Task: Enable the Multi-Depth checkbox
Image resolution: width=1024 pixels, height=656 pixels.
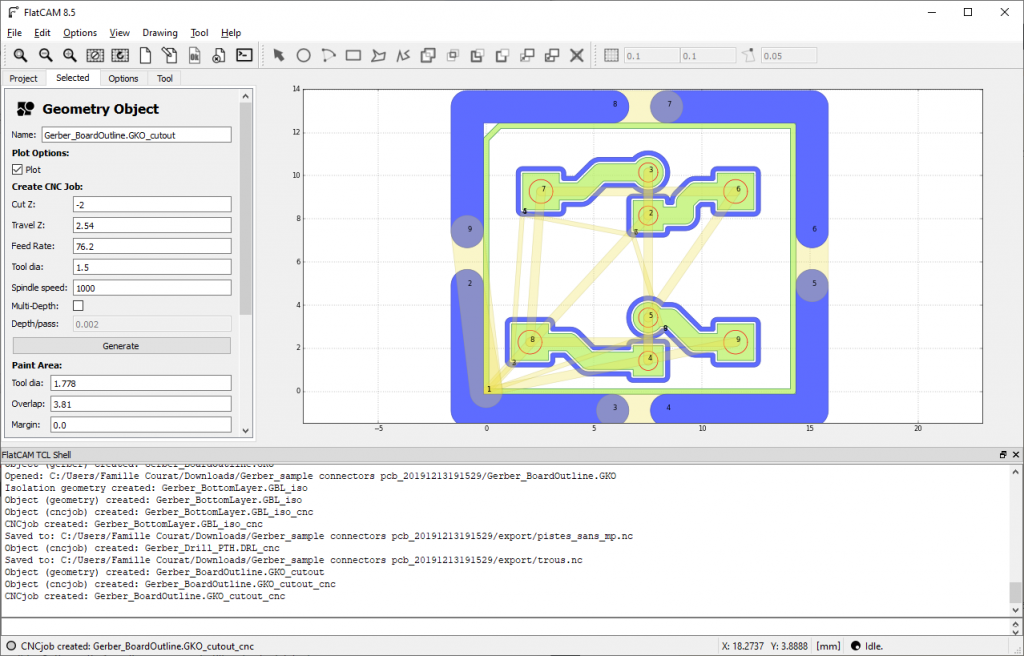Action: 78,306
